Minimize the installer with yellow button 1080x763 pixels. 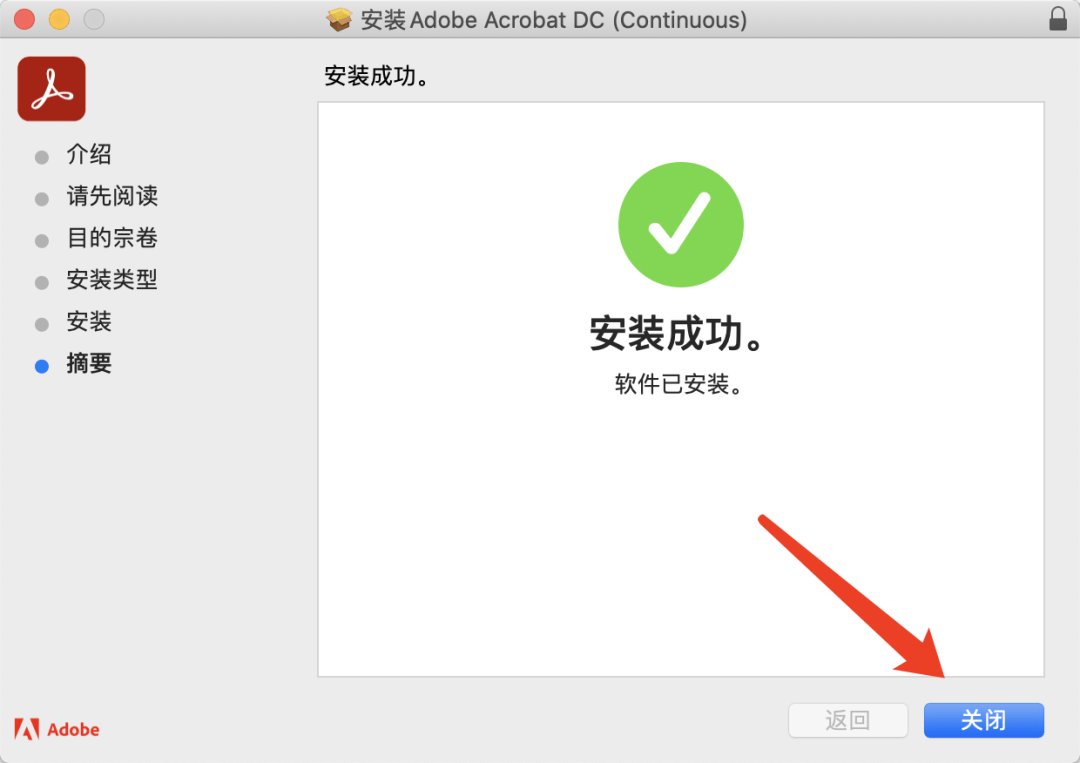pyautogui.click(x=59, y=19)
